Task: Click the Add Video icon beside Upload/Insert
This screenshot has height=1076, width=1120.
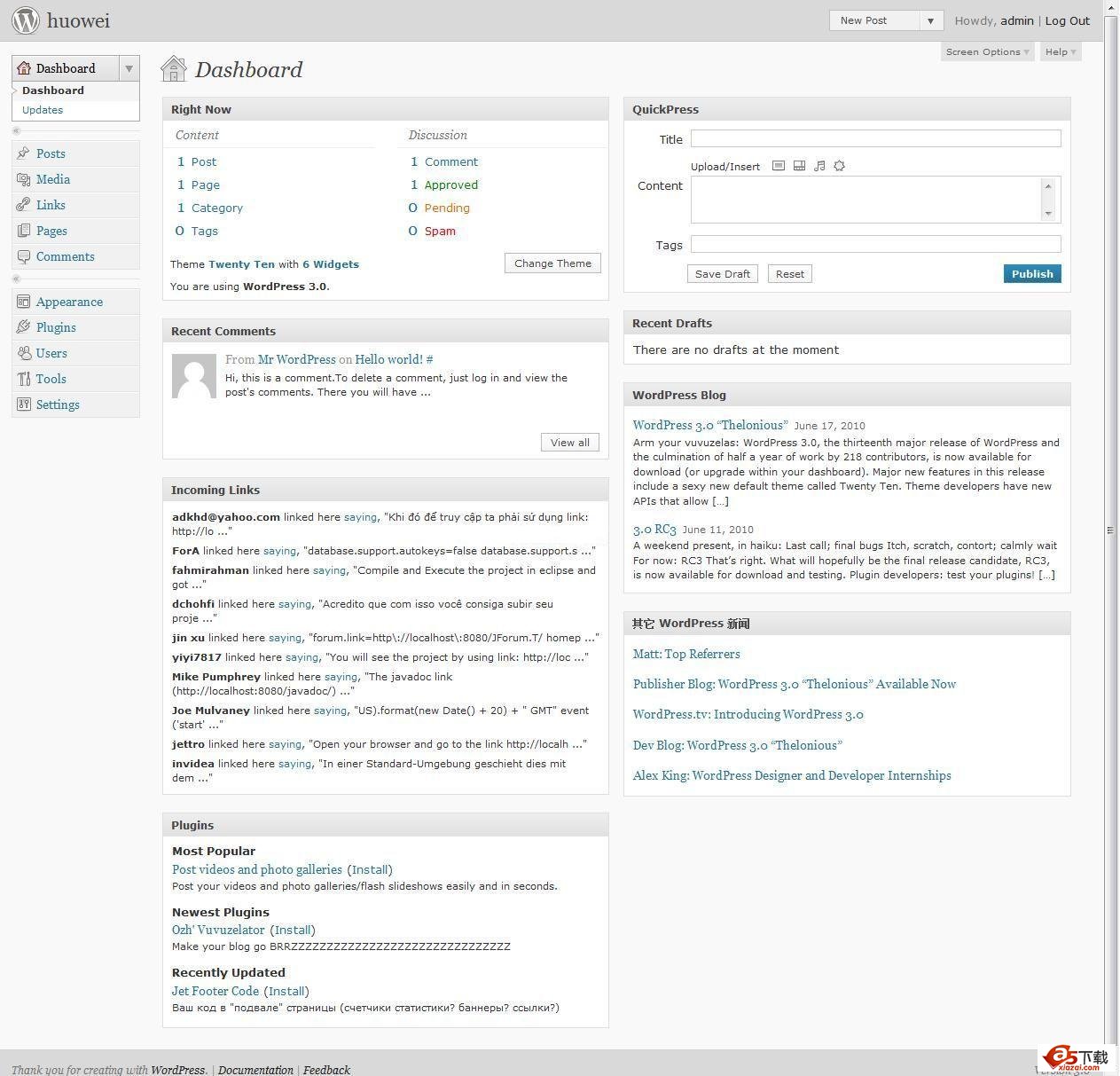Action: [x=799, y=166]
